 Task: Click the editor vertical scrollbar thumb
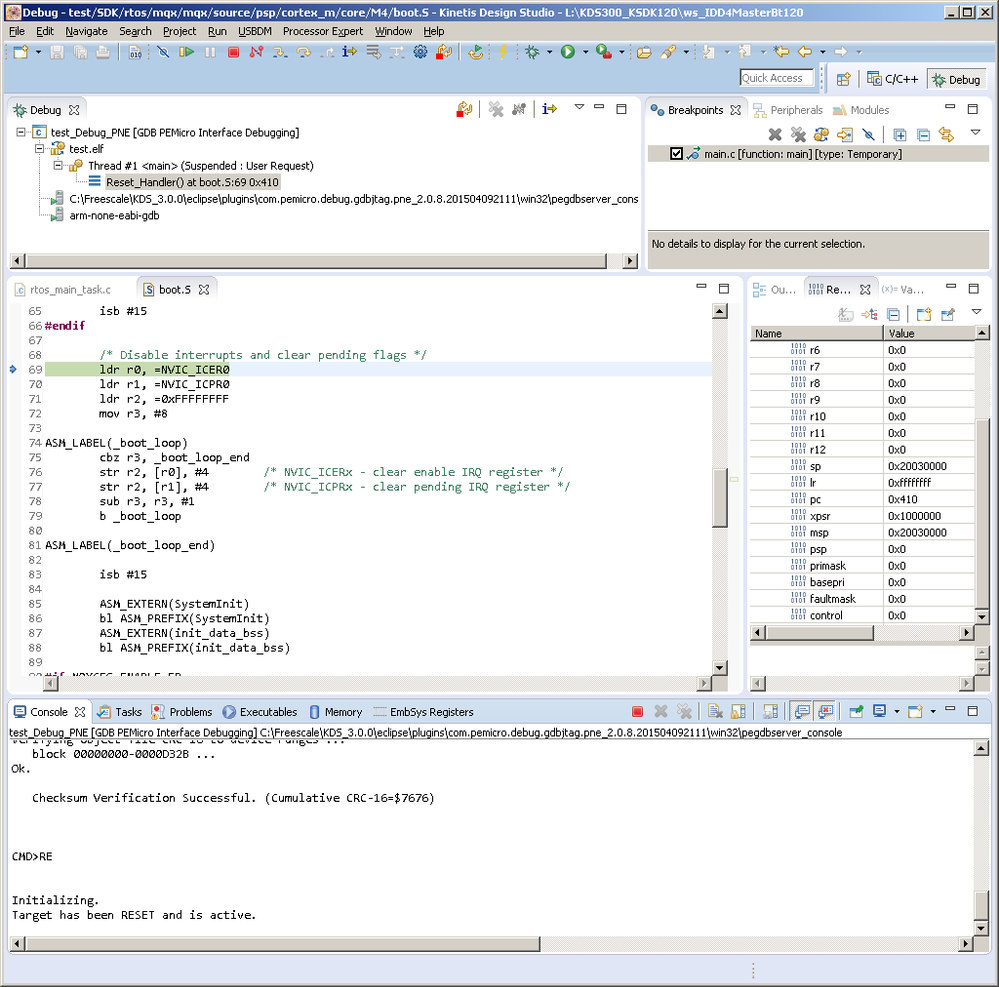[719, 497]
